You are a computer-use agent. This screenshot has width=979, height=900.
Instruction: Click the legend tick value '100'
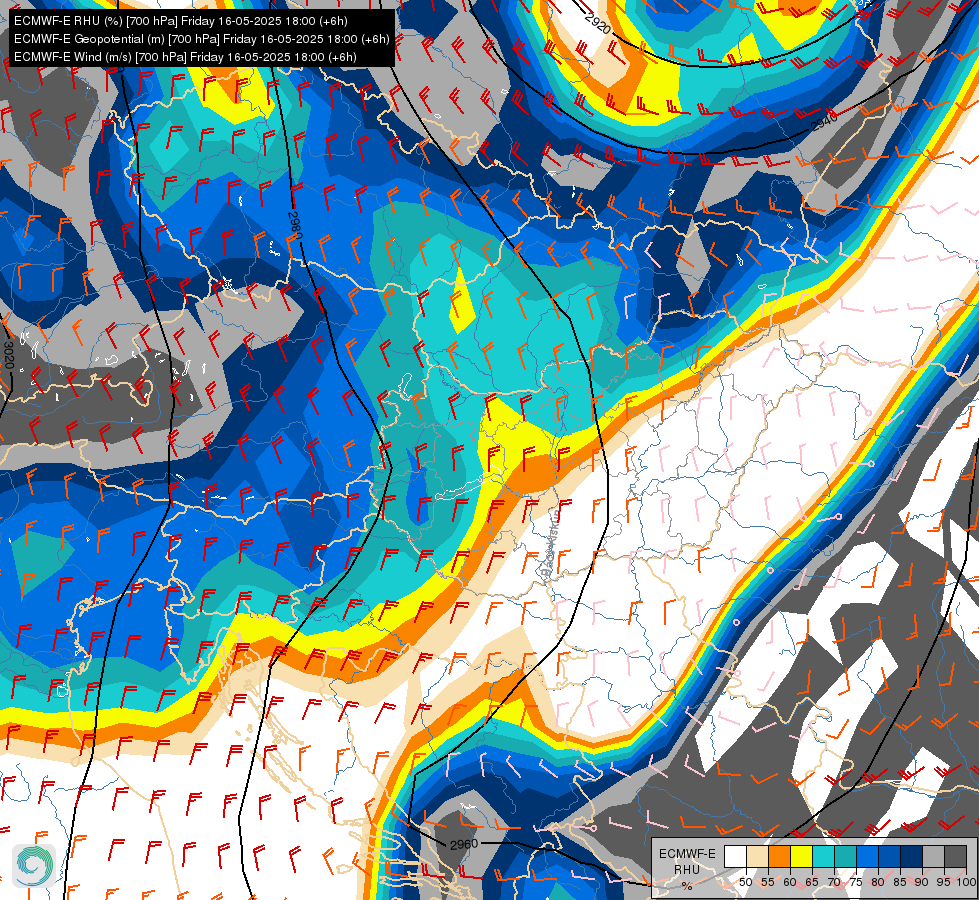coord(967,883)
